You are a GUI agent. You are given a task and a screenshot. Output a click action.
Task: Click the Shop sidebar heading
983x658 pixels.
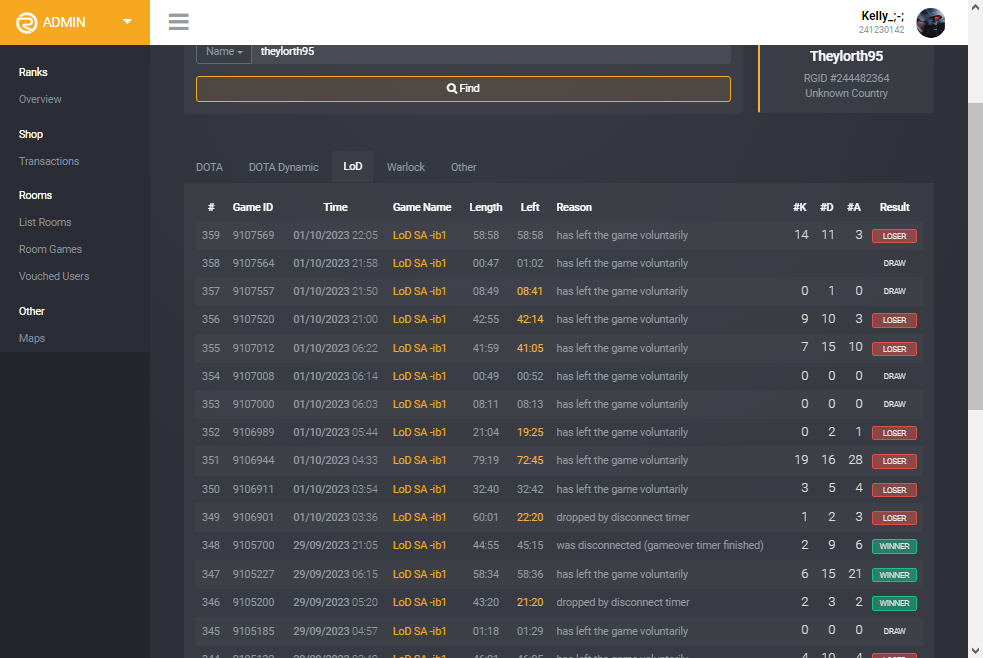tap(31, 134)
